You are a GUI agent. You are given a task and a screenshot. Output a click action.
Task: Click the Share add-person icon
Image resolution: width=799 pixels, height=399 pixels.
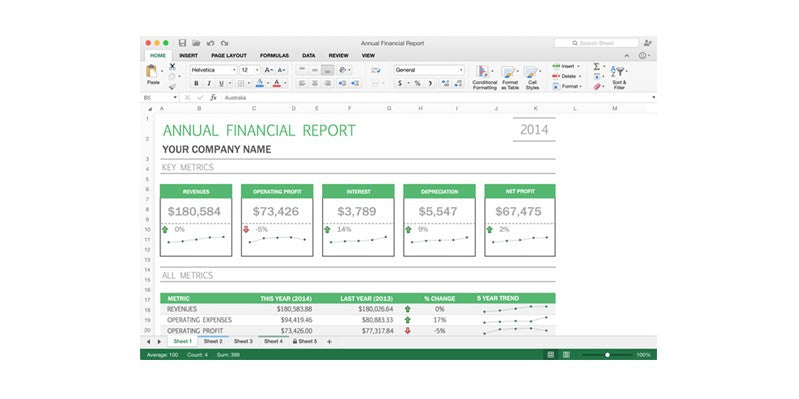648,43
